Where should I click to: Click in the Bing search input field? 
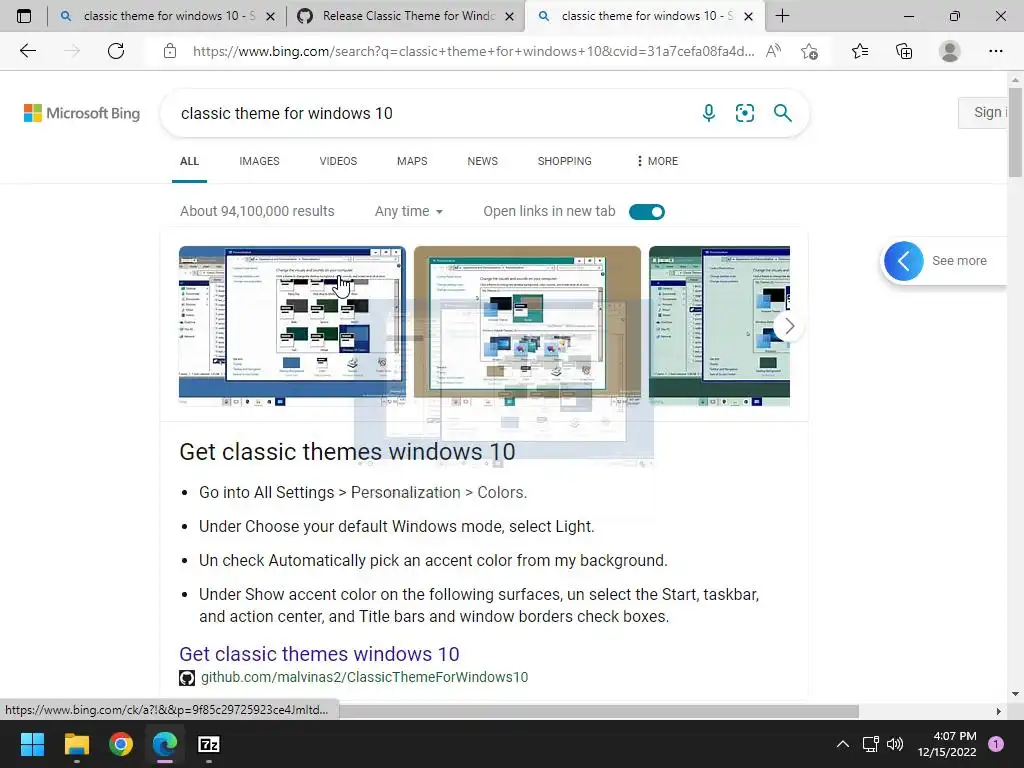pyautogui.click(x=431, y=113)
